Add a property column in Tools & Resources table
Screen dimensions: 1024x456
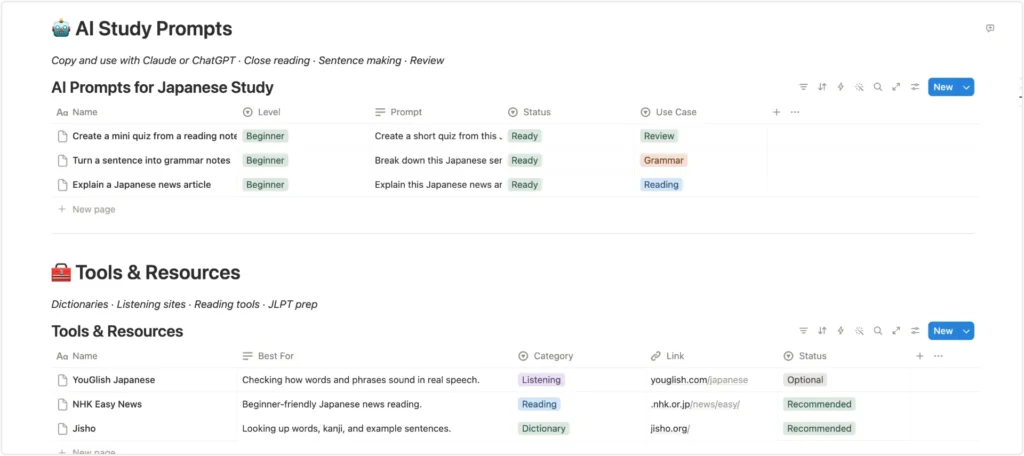[920, 356]
